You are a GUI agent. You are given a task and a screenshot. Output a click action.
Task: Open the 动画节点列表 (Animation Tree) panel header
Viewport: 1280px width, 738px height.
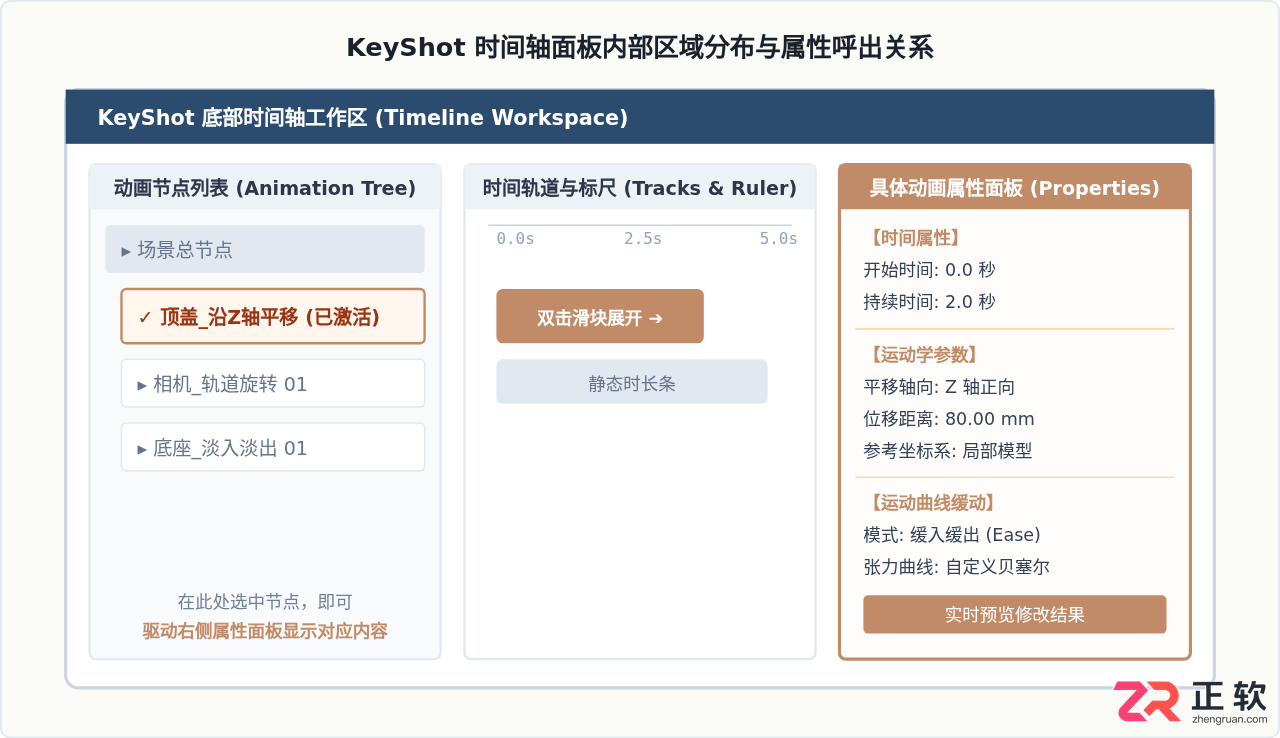pyautogui.click(x=265, y=187)
